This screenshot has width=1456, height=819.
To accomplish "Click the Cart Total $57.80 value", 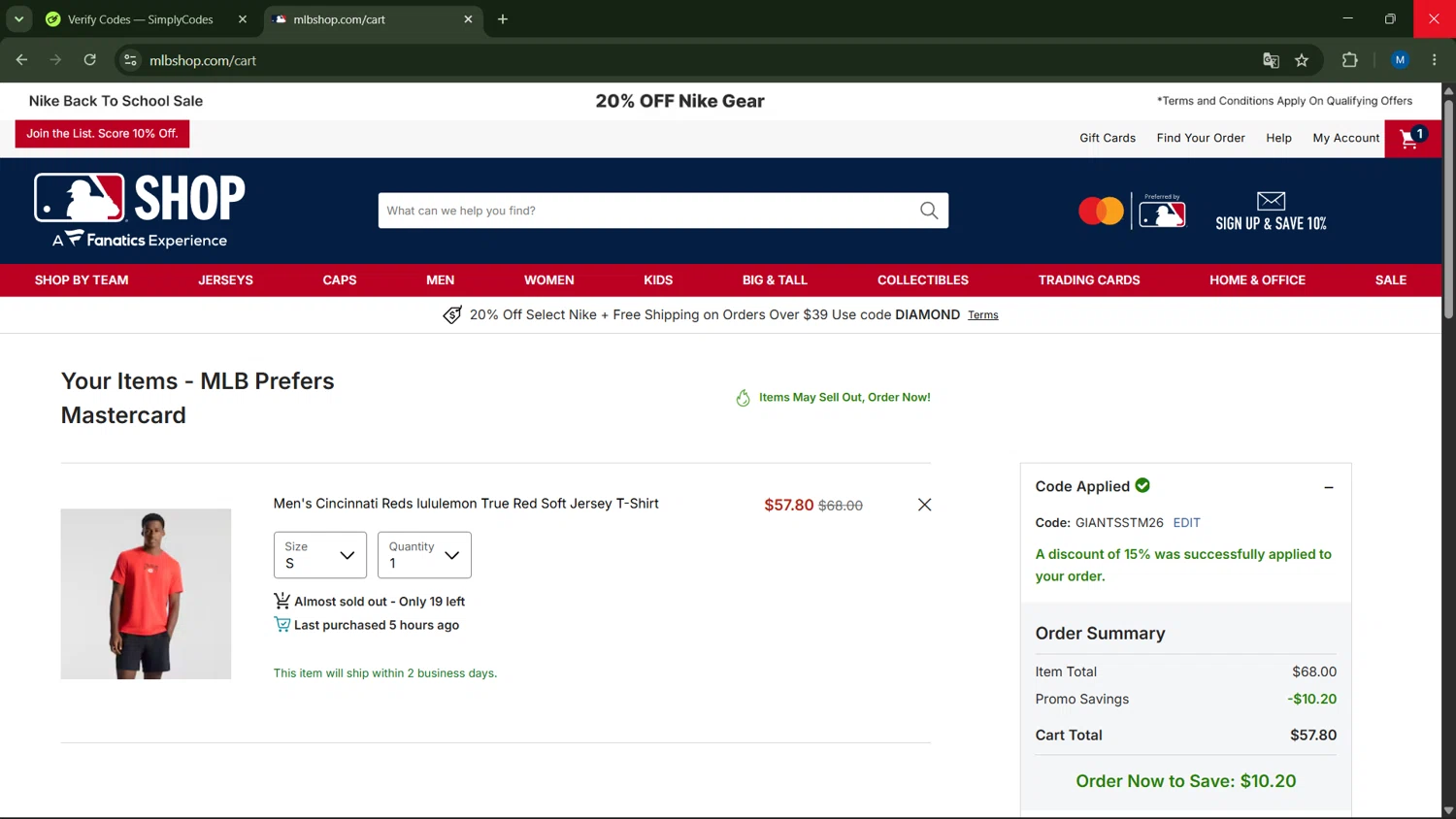I will (x=1313, y=736).
